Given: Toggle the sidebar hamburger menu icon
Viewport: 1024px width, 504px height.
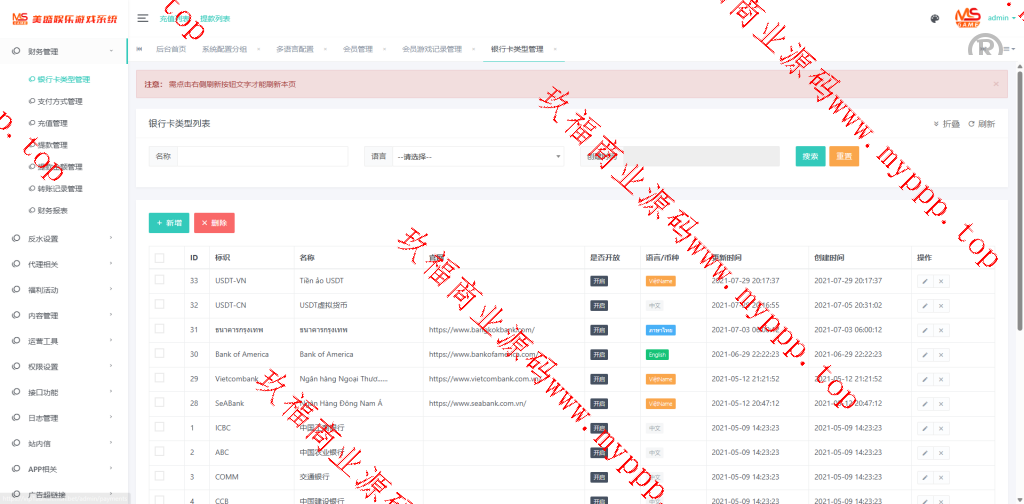Looking at the screenshot, I should pyautogui.click(x=143, y=18).
